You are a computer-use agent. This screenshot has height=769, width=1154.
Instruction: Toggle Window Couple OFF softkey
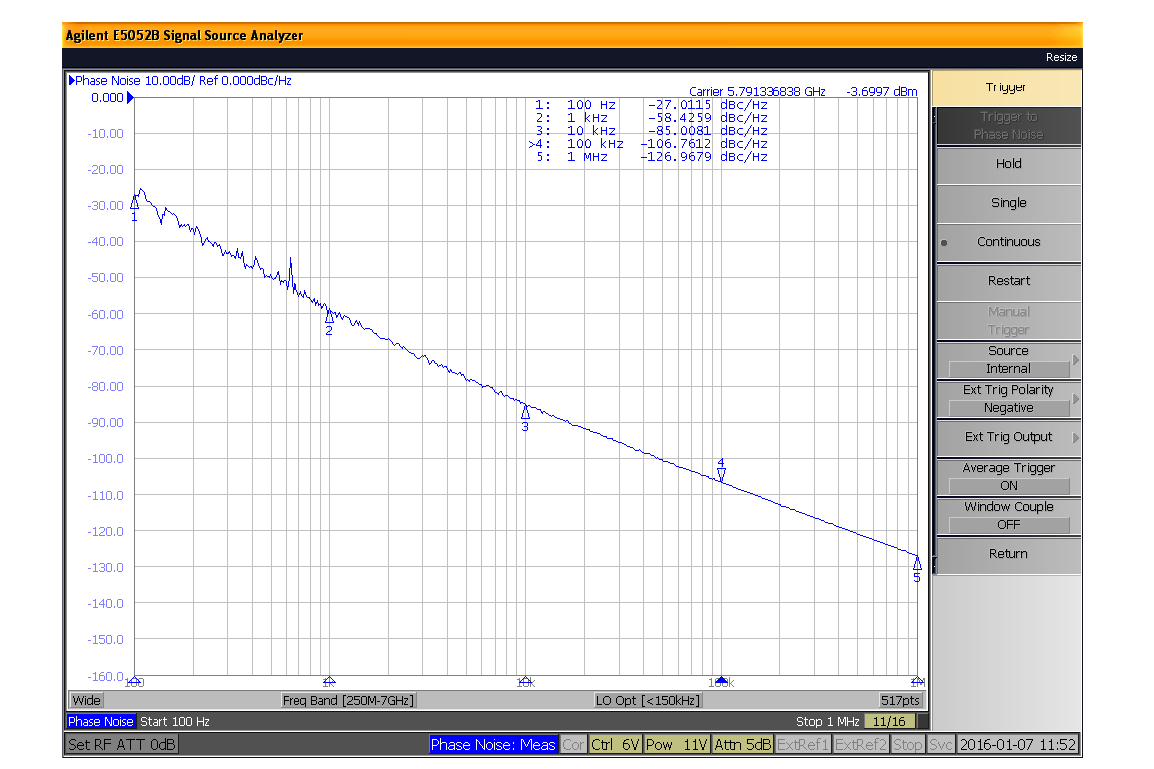coord(1008,516)
